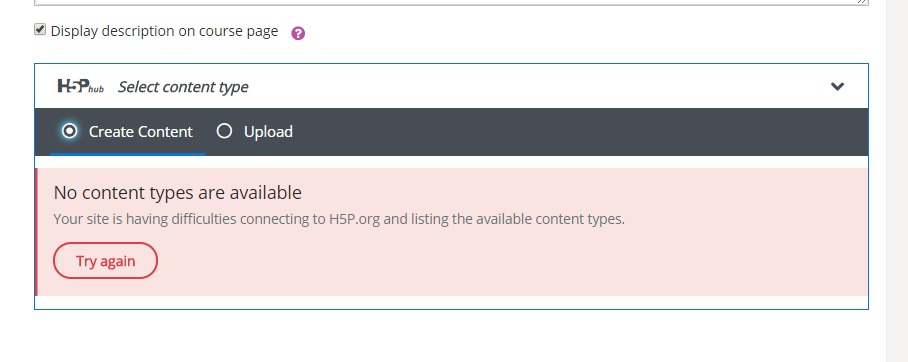
Task: Select the Upload radio button
Action: [x=224, y=131]
